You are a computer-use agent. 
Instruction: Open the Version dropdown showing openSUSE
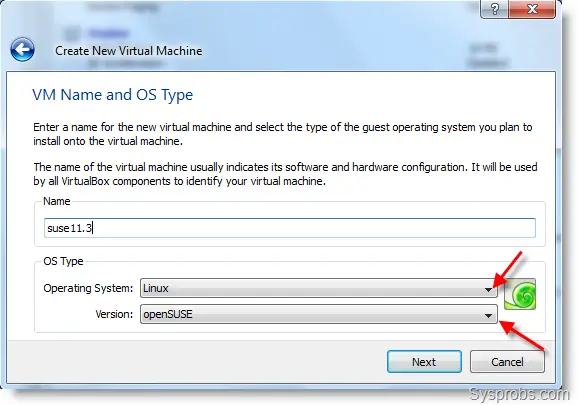[x=318, y=314]
